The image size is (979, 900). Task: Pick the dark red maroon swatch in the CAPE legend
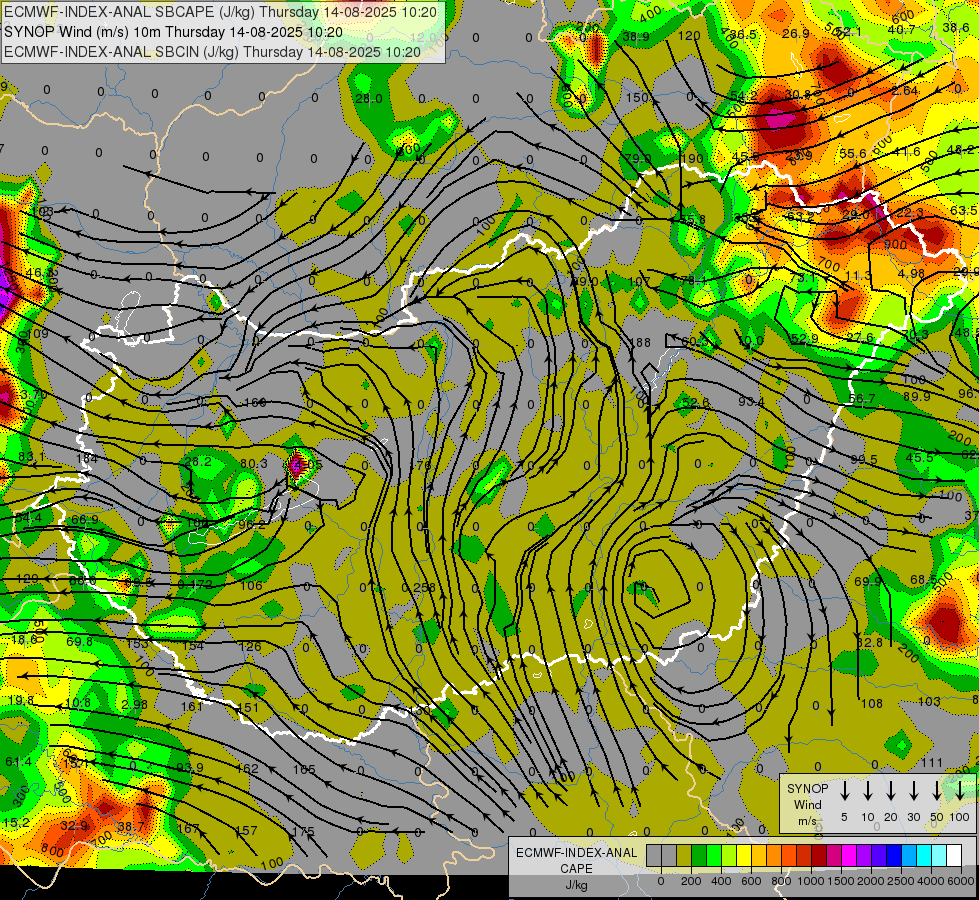[x=819, y=856]
